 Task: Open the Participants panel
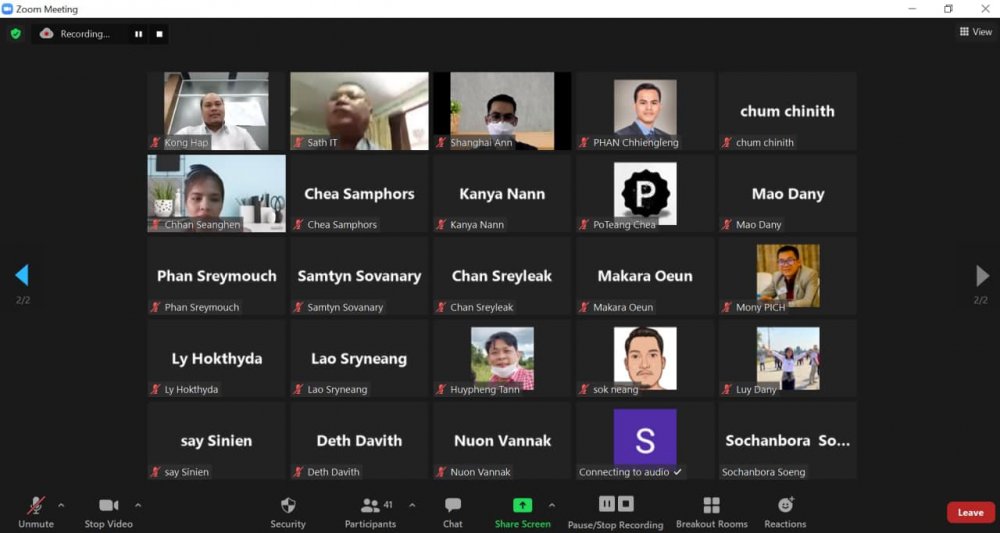[370, 506]
